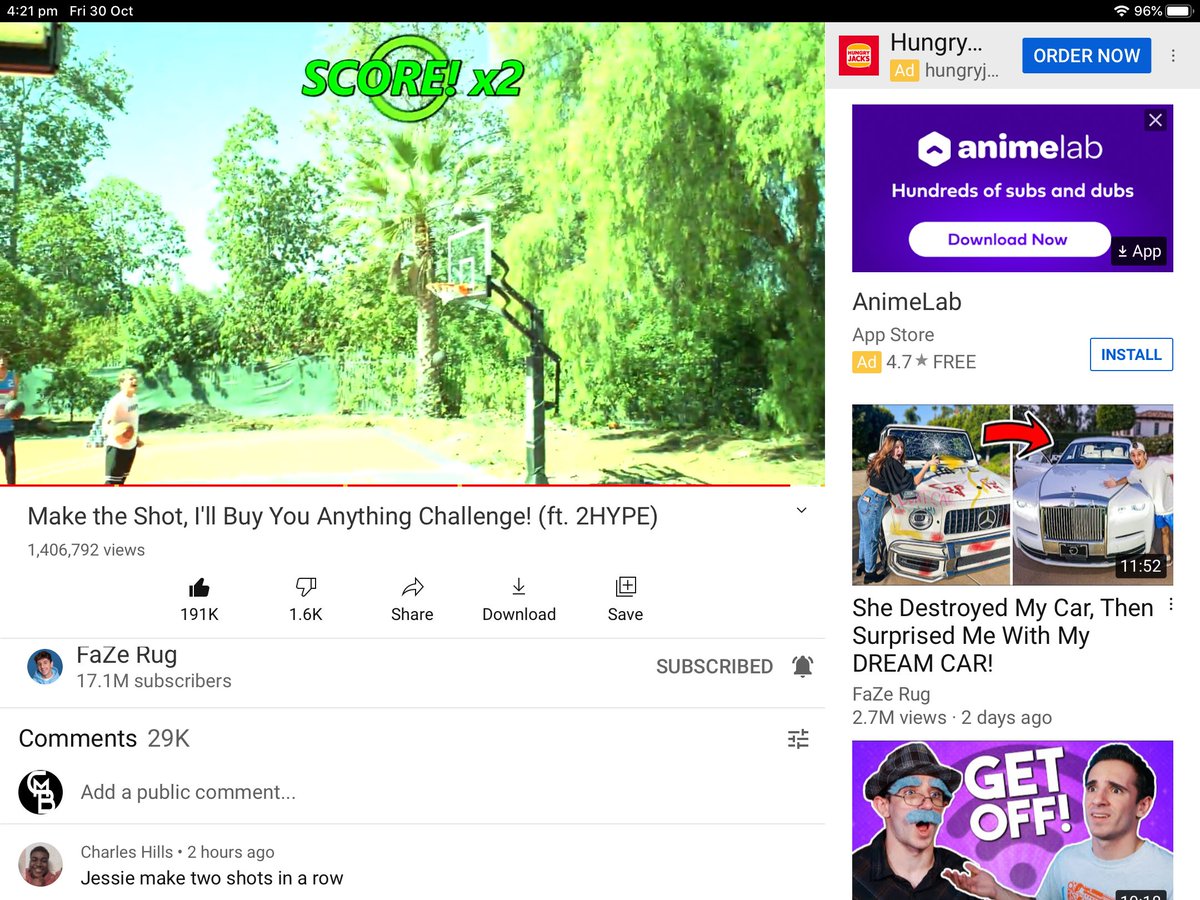Tap the user profile avatar beside comment box
Screen dimensions: 1200x900
coord(41,792)
